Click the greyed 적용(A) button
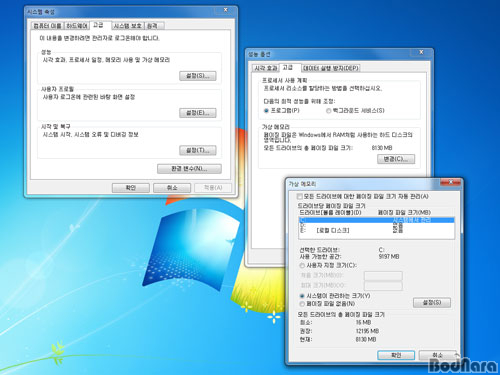Screen dimensions: 500x375 213,188
